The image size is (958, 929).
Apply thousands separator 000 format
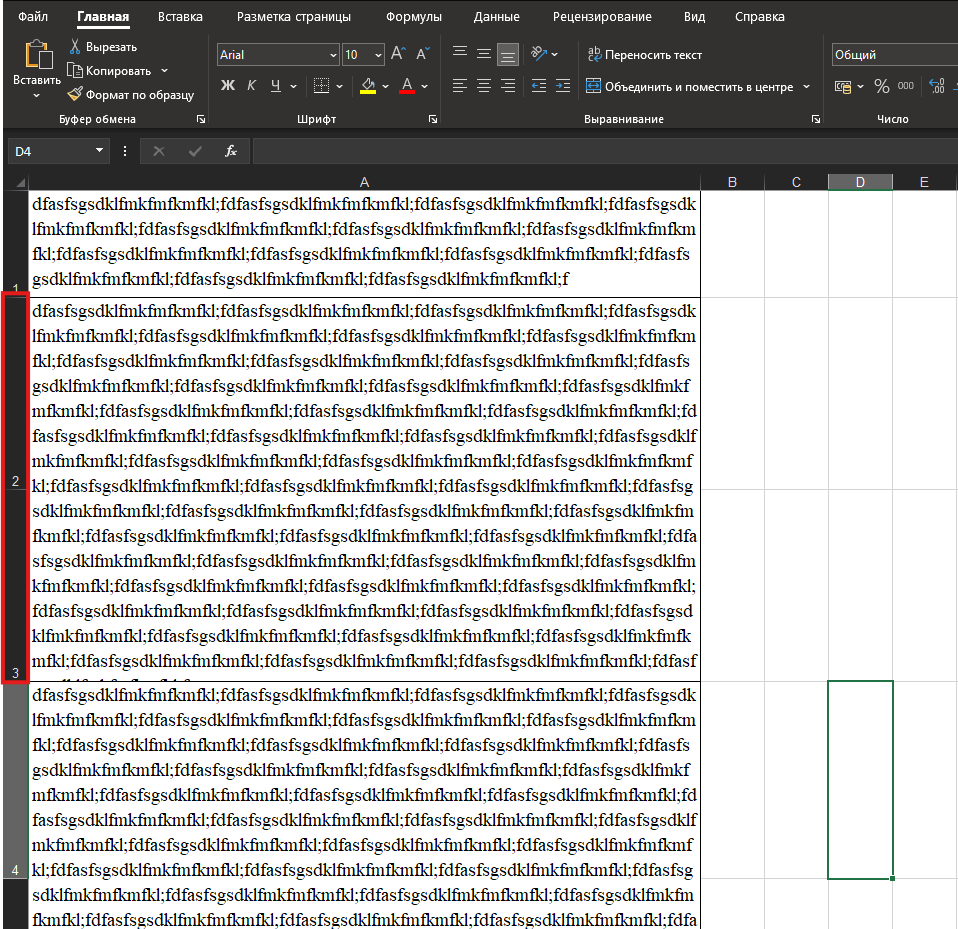coord(905,86)
